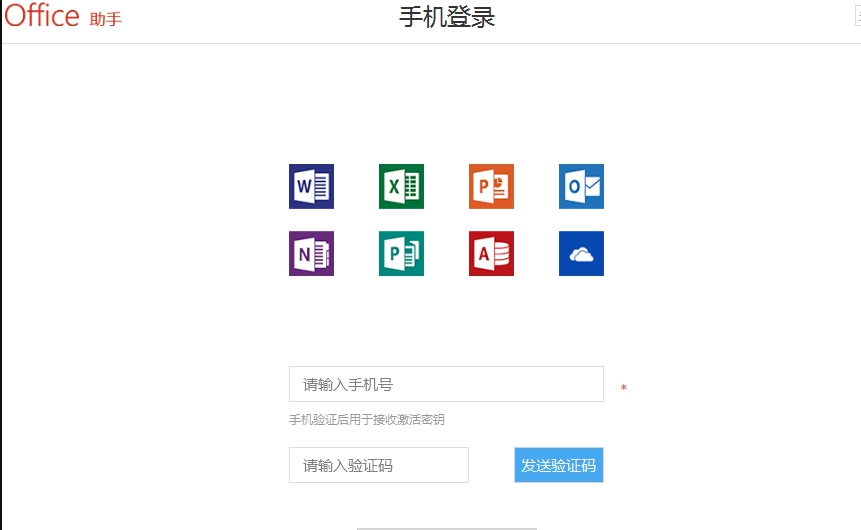Click the 发送验证码 button

(559, 465)
